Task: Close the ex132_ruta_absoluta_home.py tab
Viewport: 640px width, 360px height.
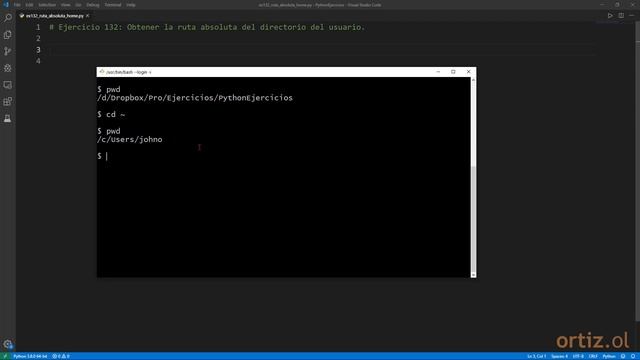Action: tap(87, 16)
